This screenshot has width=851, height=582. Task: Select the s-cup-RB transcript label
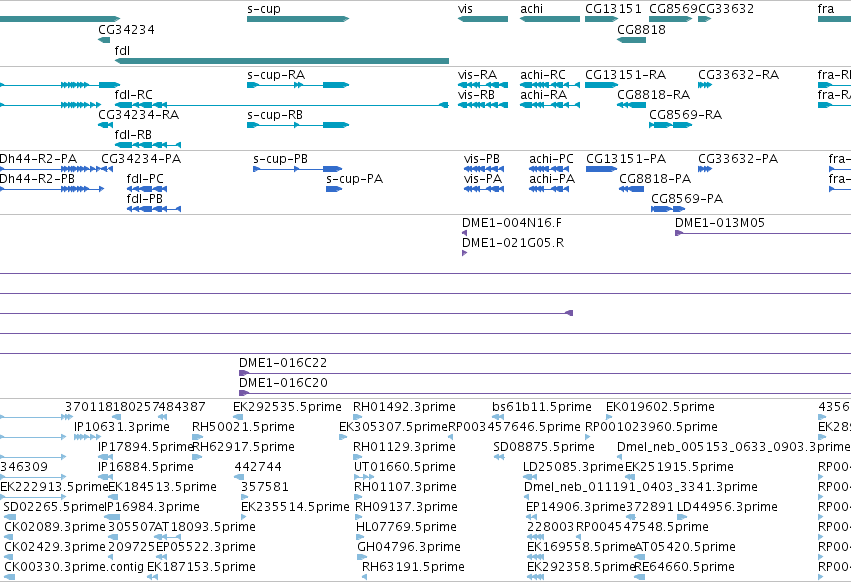point(275,115)
